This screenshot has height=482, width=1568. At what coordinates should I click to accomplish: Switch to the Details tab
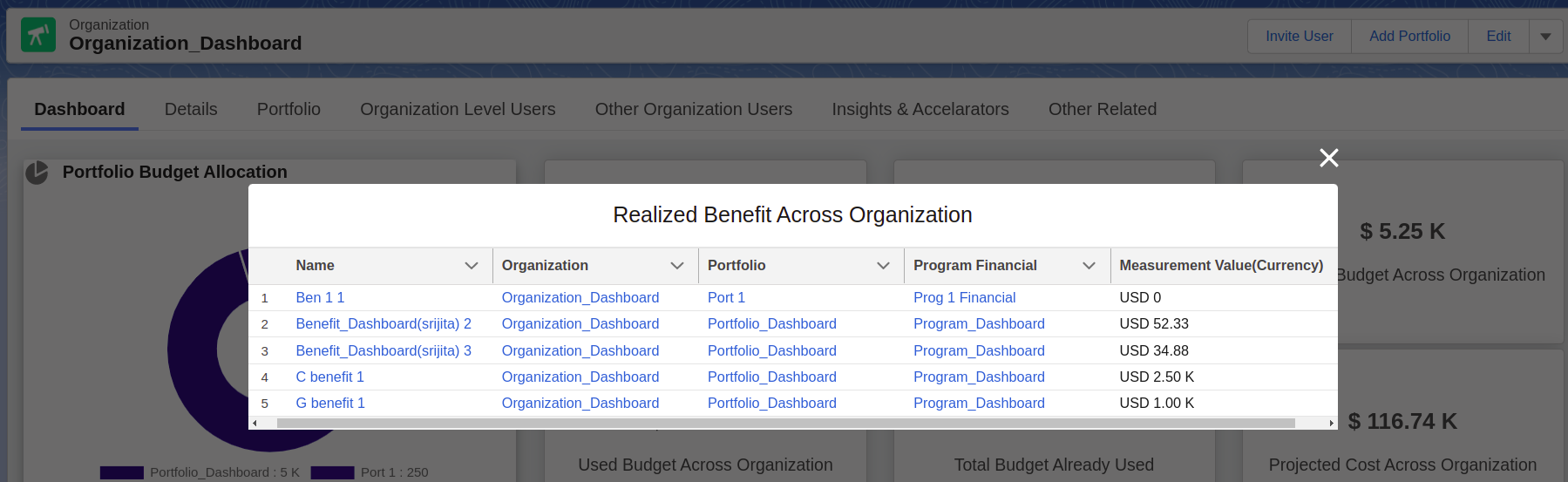[191, 109]
